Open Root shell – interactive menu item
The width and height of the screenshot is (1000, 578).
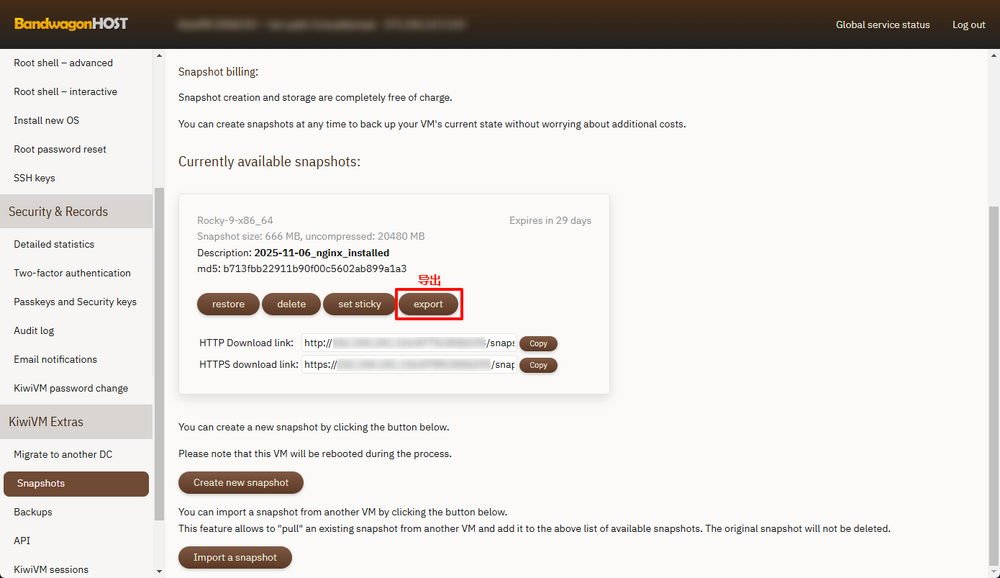65,92
